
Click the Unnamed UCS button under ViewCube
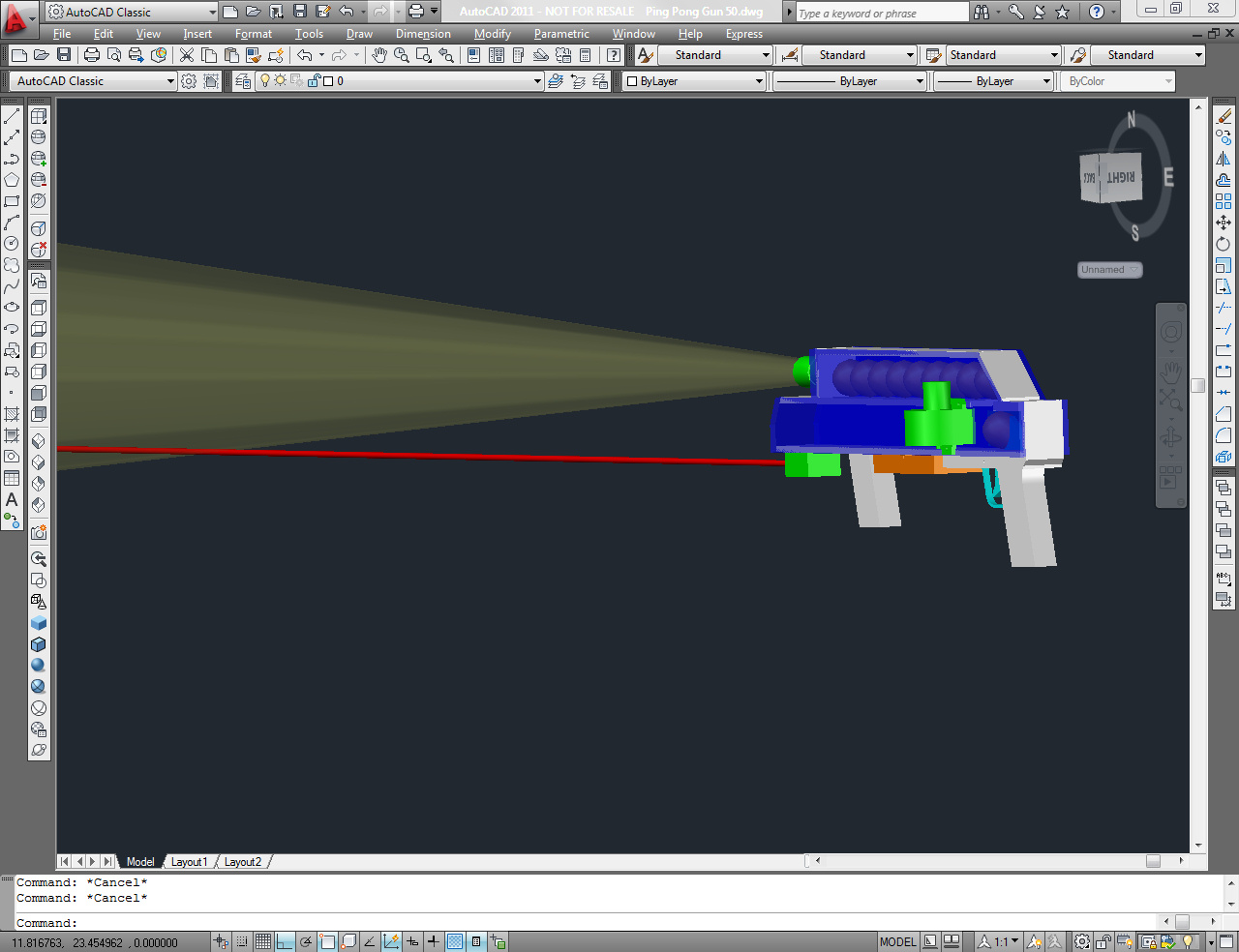click(1110, 270)
